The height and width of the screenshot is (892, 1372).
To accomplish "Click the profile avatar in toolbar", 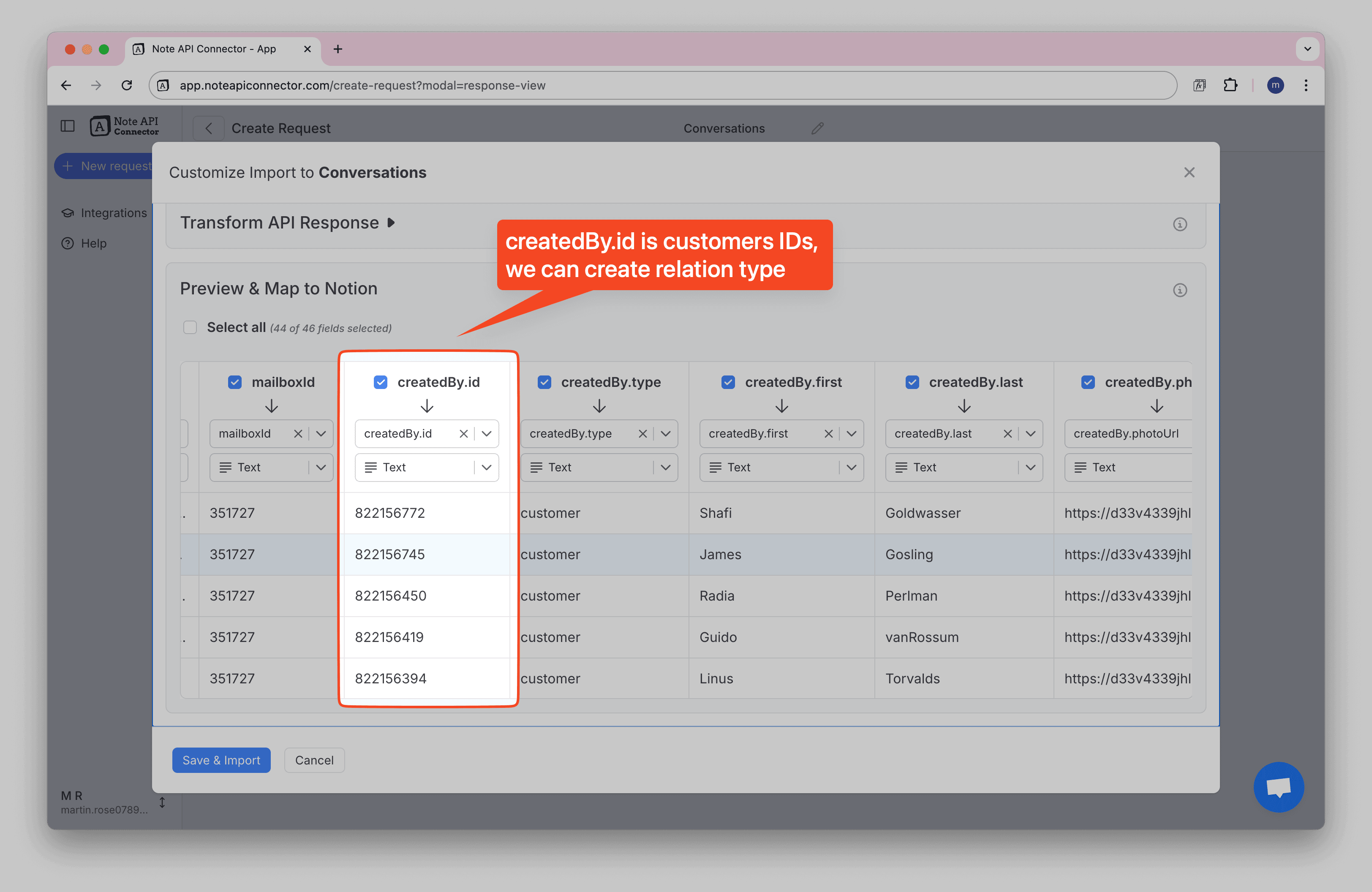I will pyautogui.click(x=1275, y=85).
